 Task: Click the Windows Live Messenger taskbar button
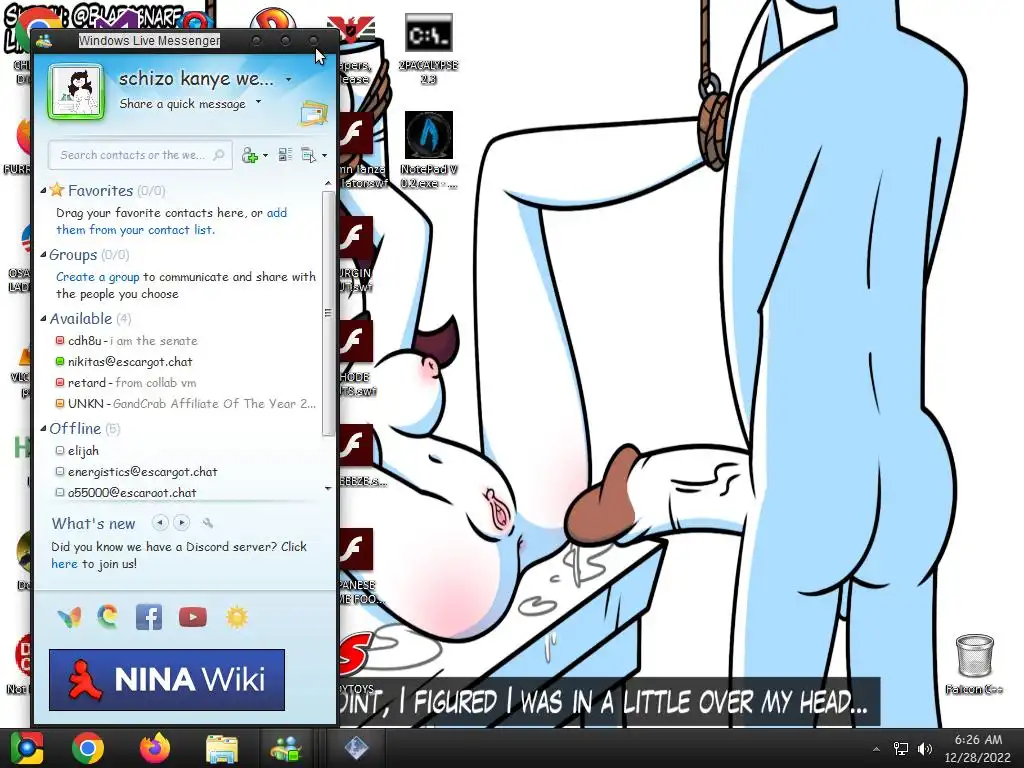coord(285,748)
